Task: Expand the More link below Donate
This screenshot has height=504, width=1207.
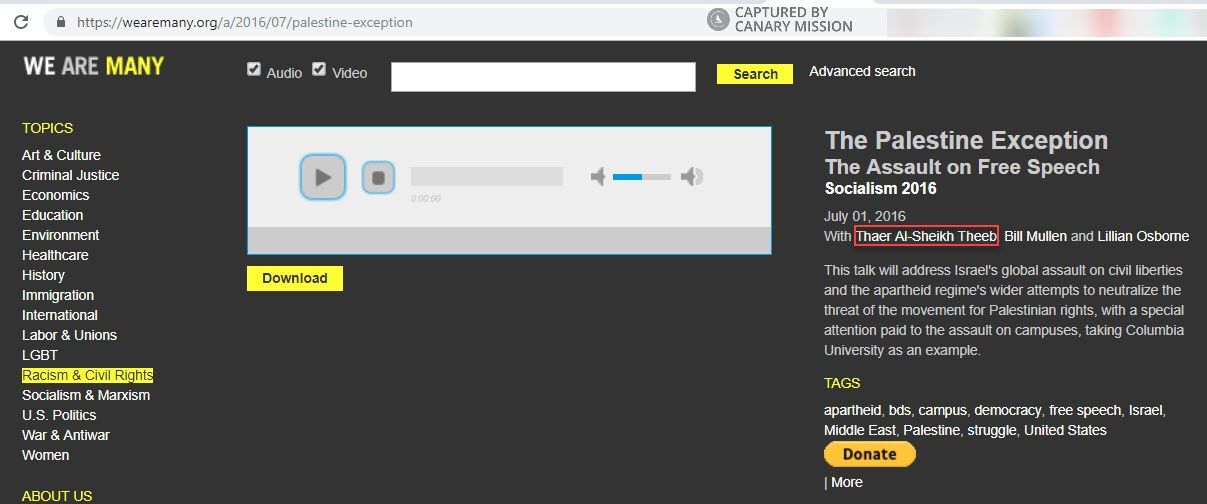Action: coord(846,482)
